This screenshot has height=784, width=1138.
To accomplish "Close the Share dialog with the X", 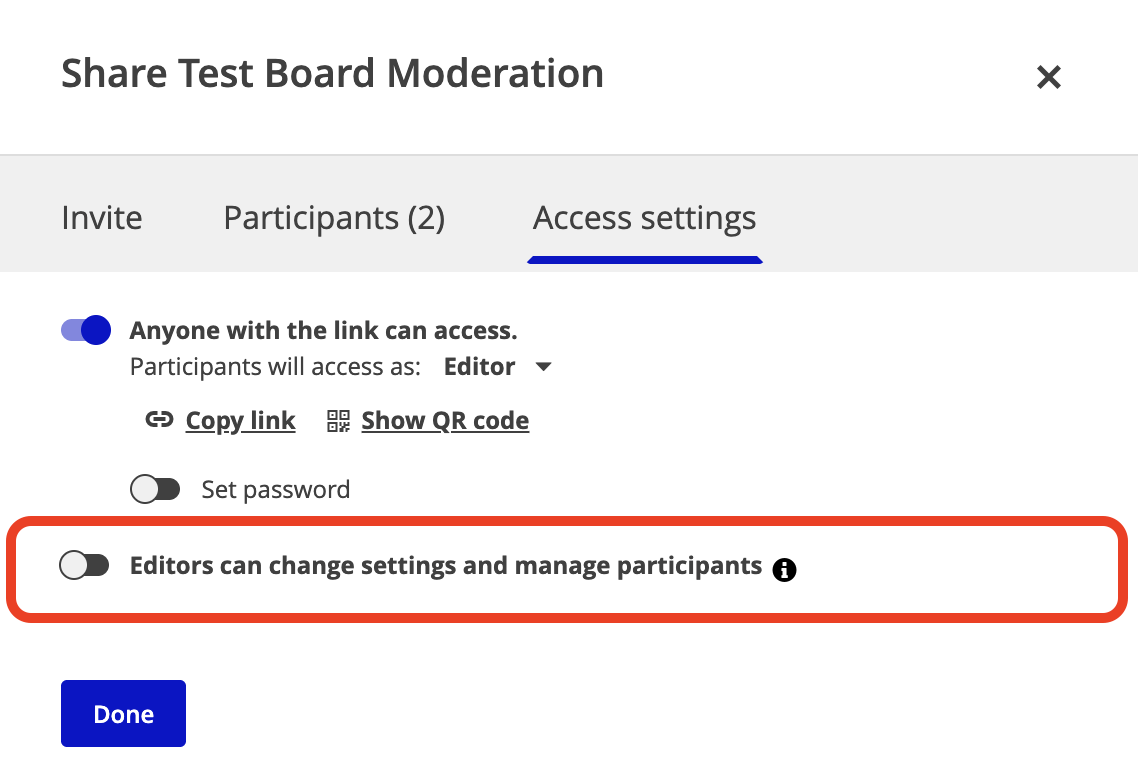I will tap(1048, 77).
